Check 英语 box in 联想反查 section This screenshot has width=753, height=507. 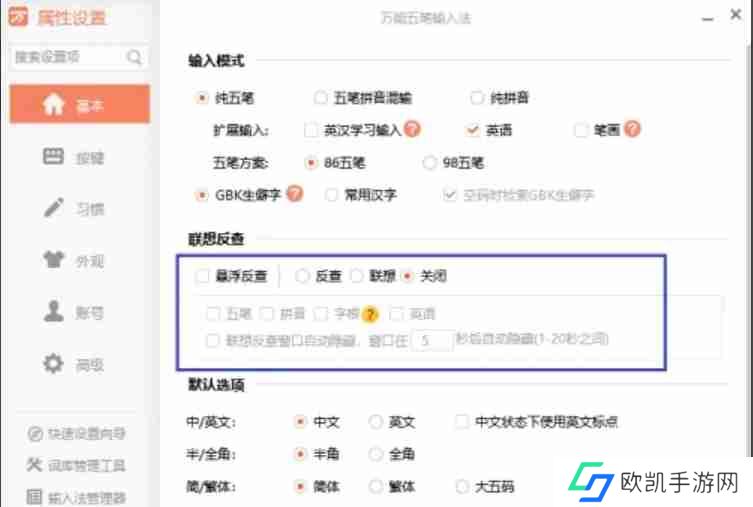[396, 314]
